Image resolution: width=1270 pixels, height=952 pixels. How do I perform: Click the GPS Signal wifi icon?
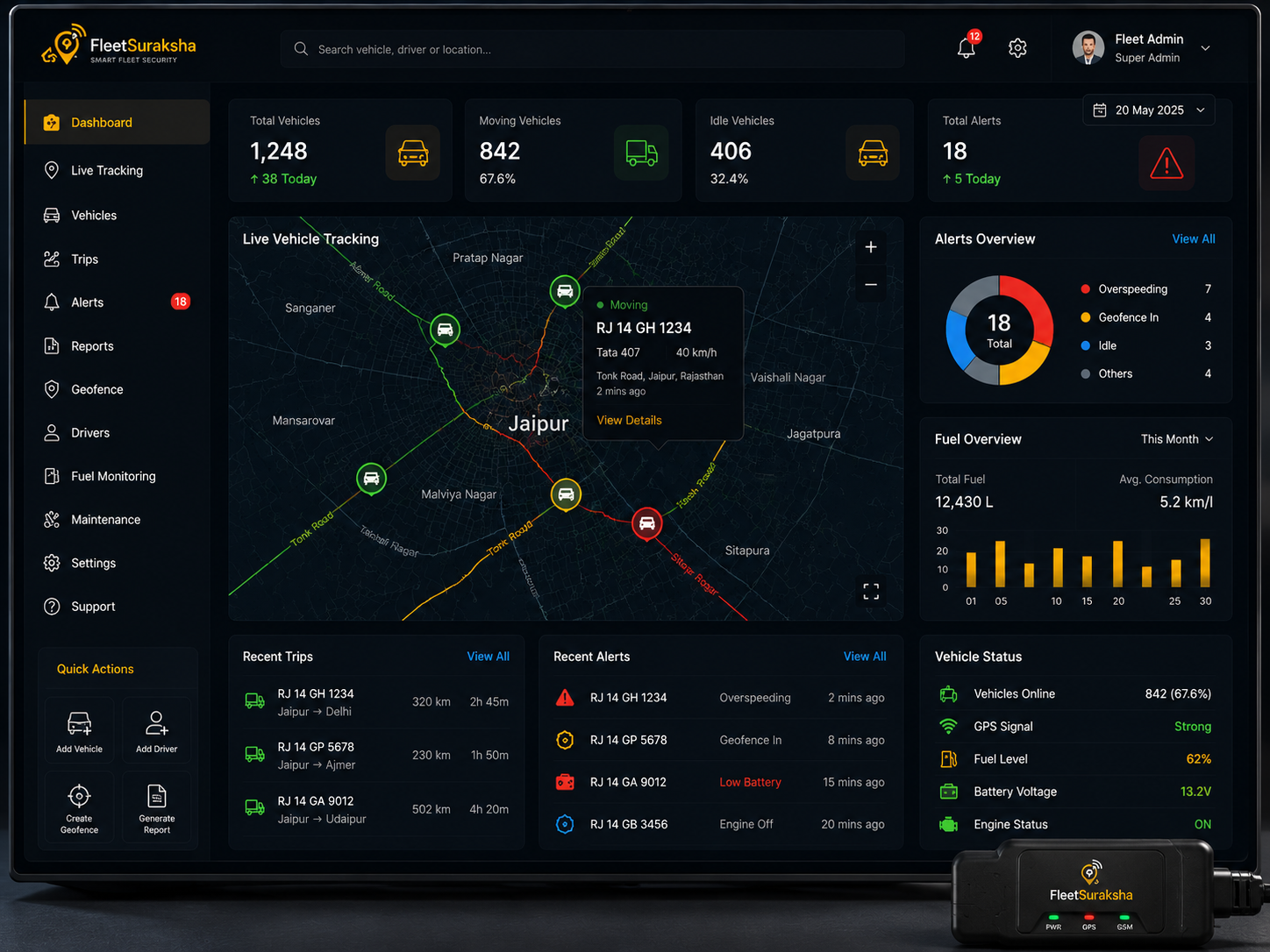[948, 726]
